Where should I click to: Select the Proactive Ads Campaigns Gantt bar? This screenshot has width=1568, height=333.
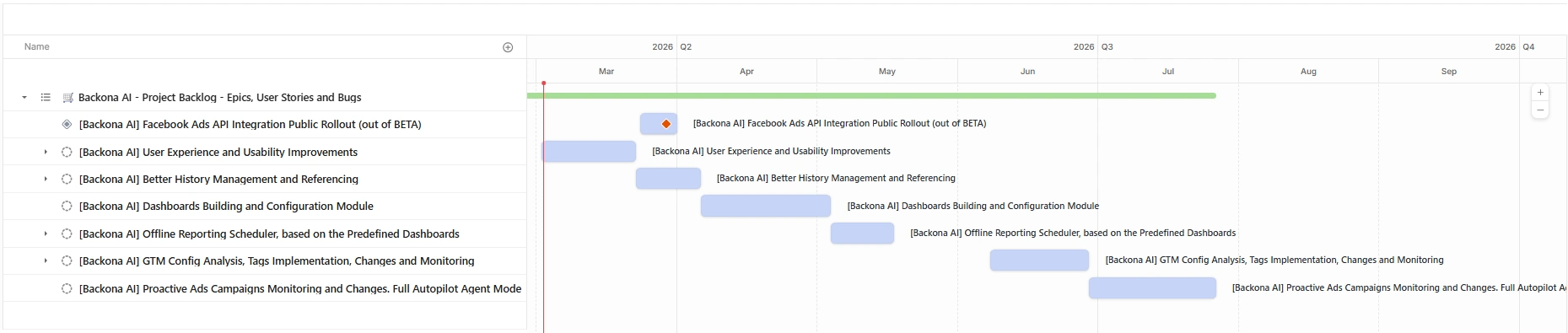[1152, 288]
